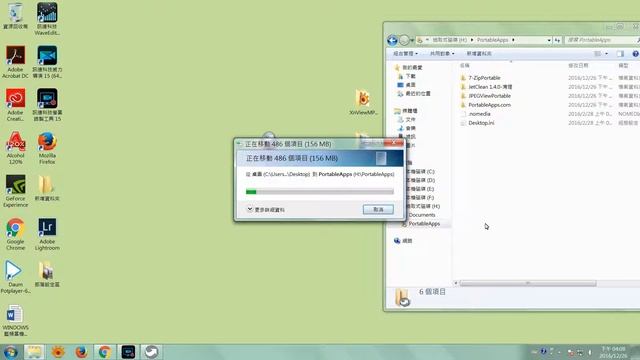
Task: Open the Adobe Creative Cloud desktop icon
Action: 16,105
